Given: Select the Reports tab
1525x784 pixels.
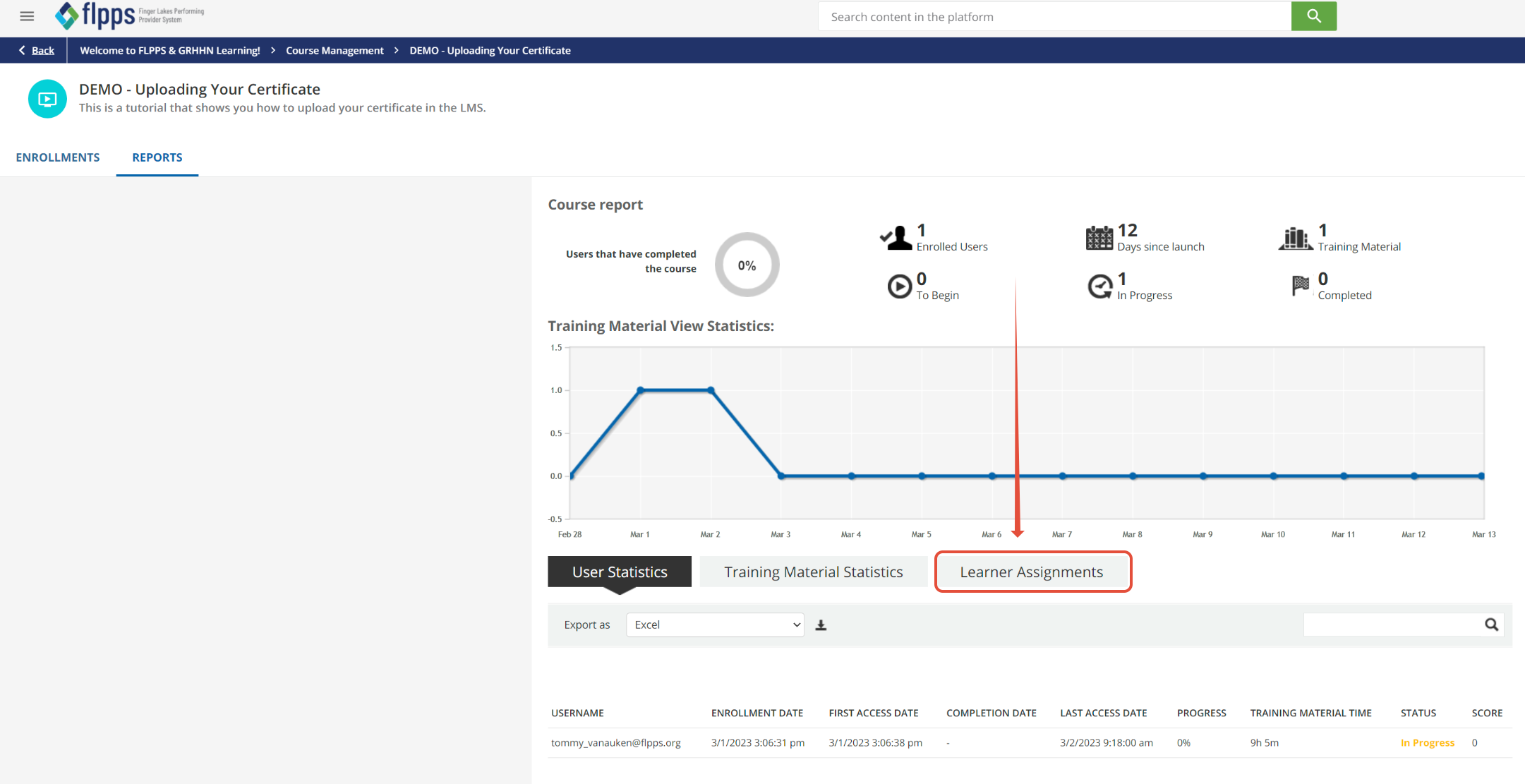Looking at the screenshot, I should pyautogui.click(x=157, y=157).
